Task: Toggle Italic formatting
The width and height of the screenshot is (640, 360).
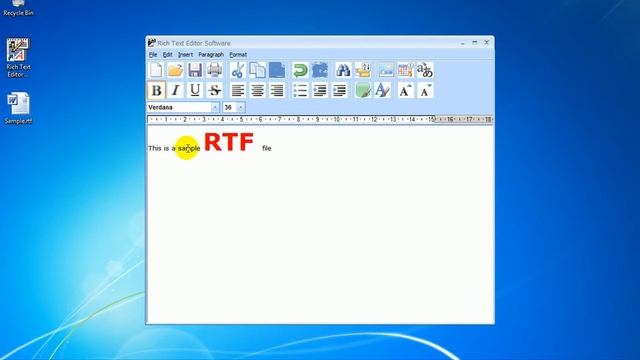Action: pyautogui.click(x=176, y=91)
